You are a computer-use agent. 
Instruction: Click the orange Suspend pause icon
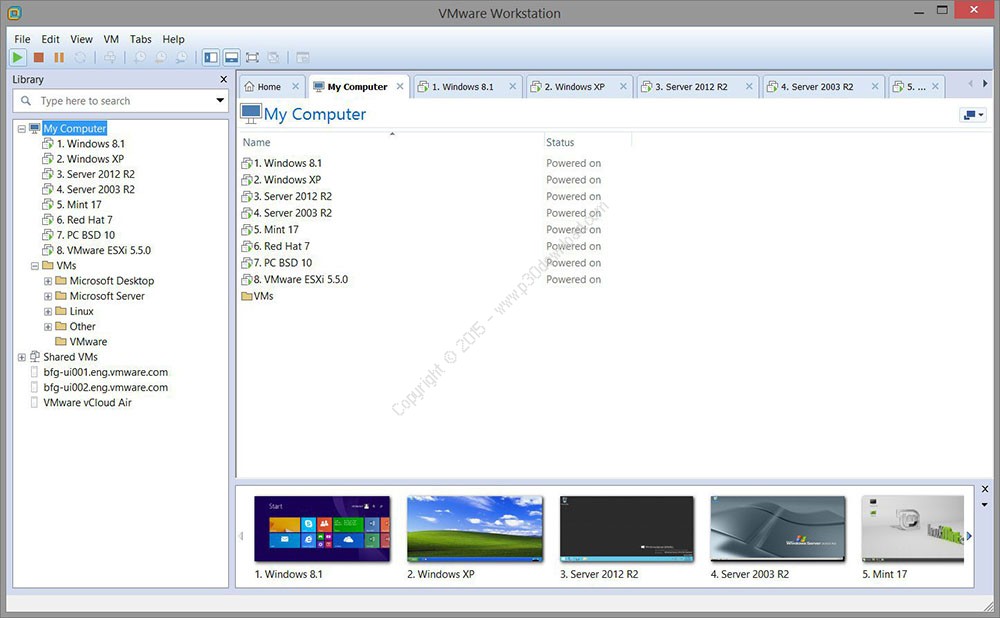point(59,58)
